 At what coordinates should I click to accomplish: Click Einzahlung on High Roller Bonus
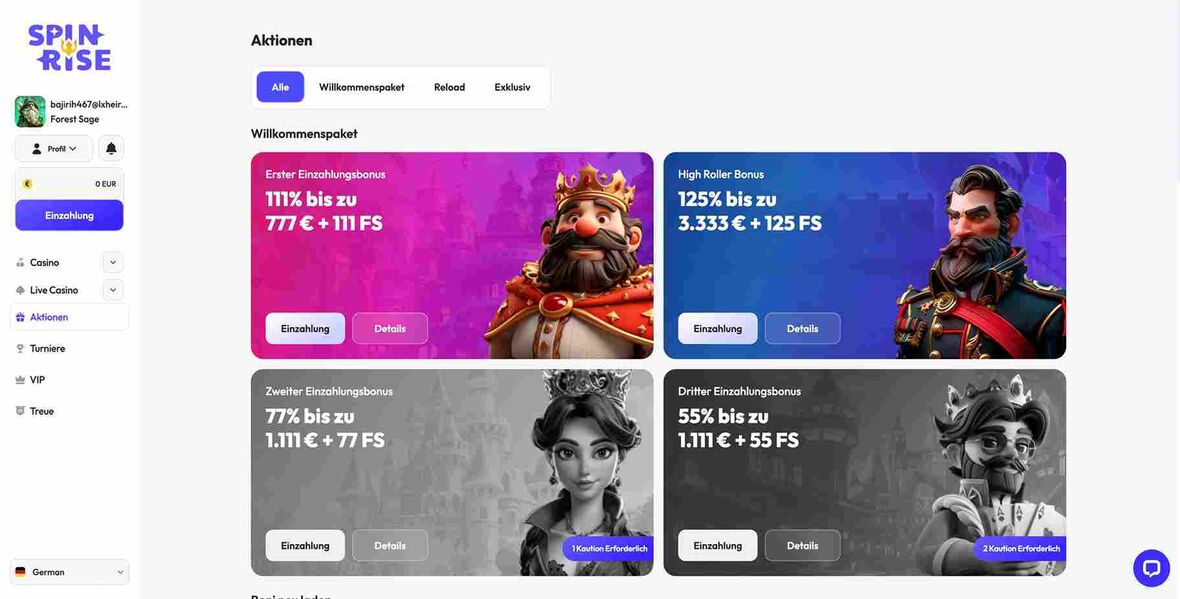point(718,329)
